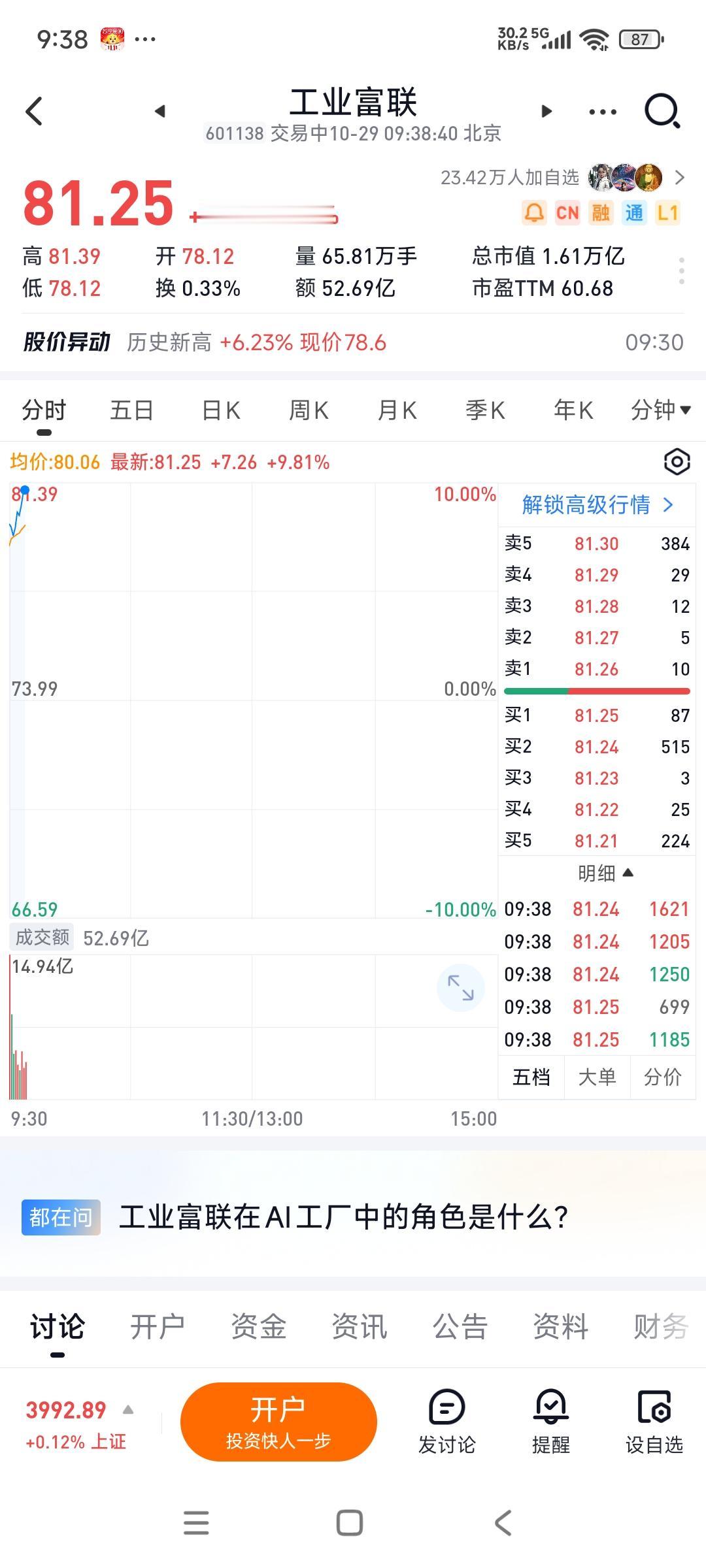Tap the stock title 工业富联
The image size is (706, 1568).
(x=353, y=103)
